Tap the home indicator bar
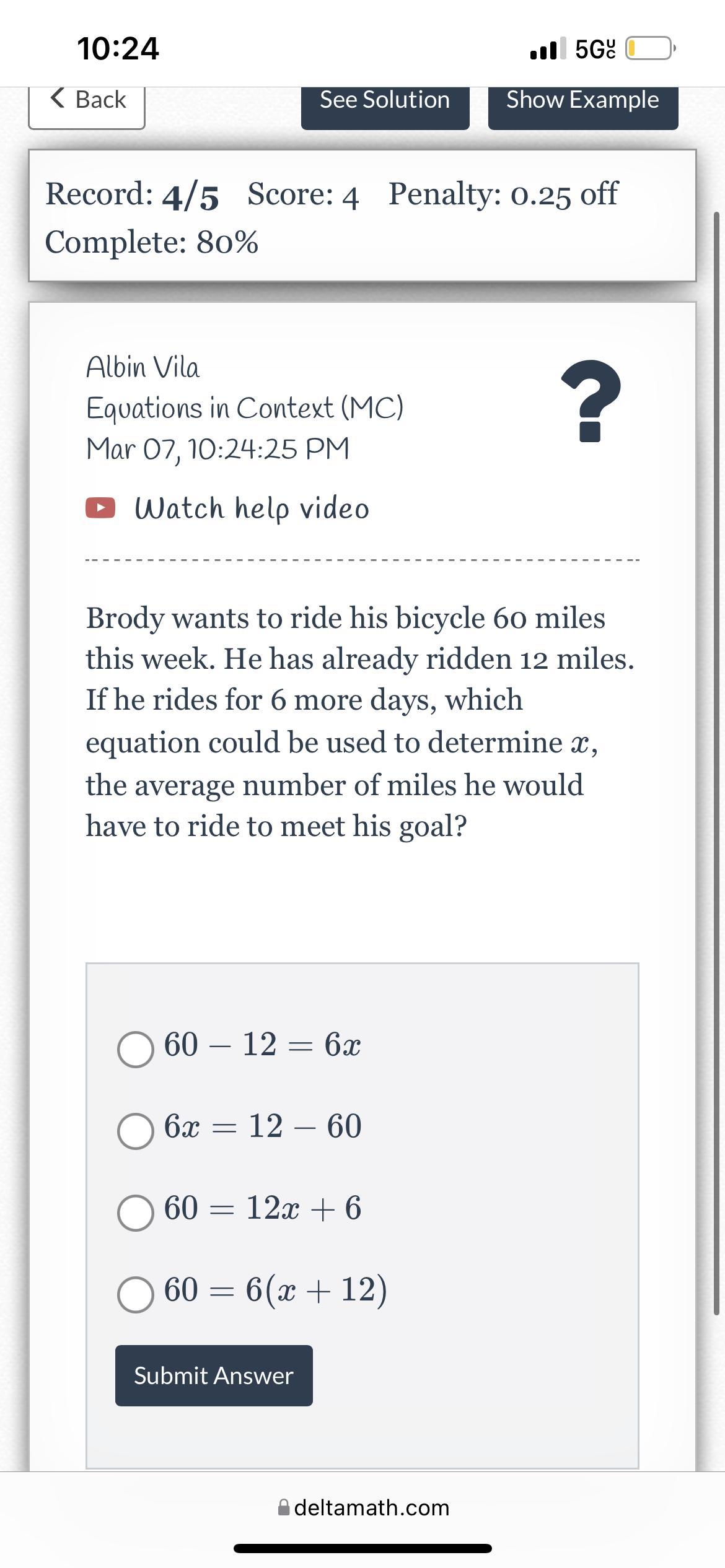 click(x=362, y=1548)
